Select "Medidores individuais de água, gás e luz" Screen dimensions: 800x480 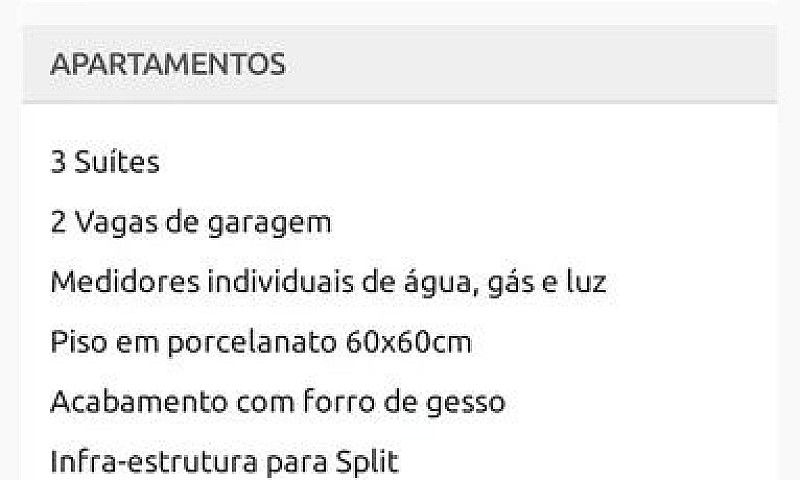[x=329, y=283]
